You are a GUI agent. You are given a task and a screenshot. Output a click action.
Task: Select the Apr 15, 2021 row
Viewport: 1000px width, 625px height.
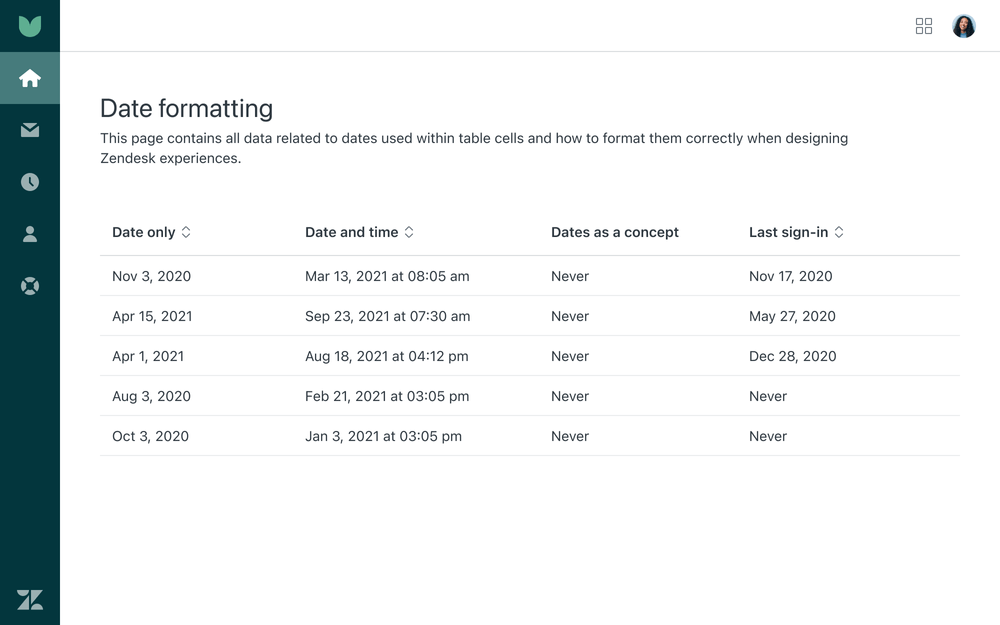click(152, 316)
